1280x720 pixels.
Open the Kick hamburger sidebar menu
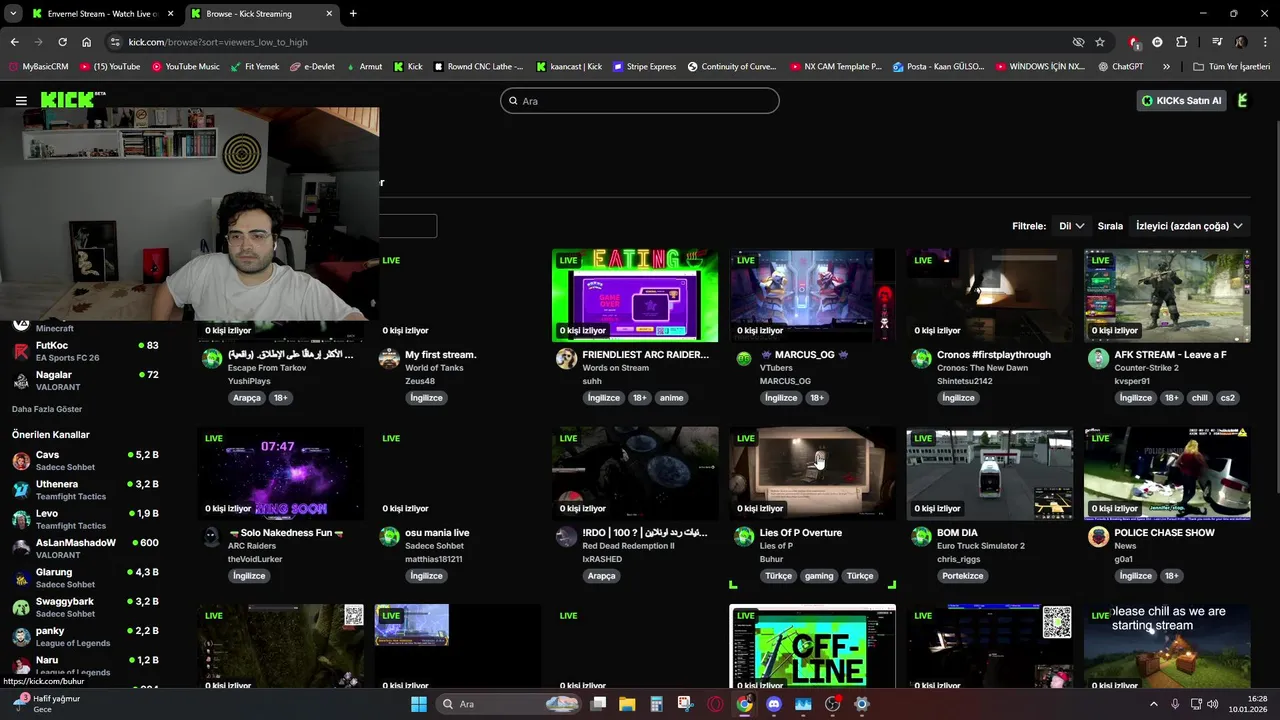[21, 100]
